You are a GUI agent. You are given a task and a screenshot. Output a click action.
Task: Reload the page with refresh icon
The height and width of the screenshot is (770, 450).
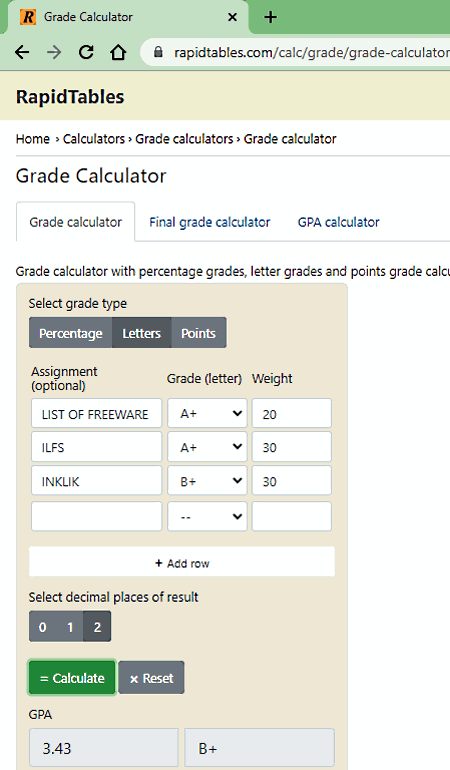pyautogui.click(x=86, y=52)
